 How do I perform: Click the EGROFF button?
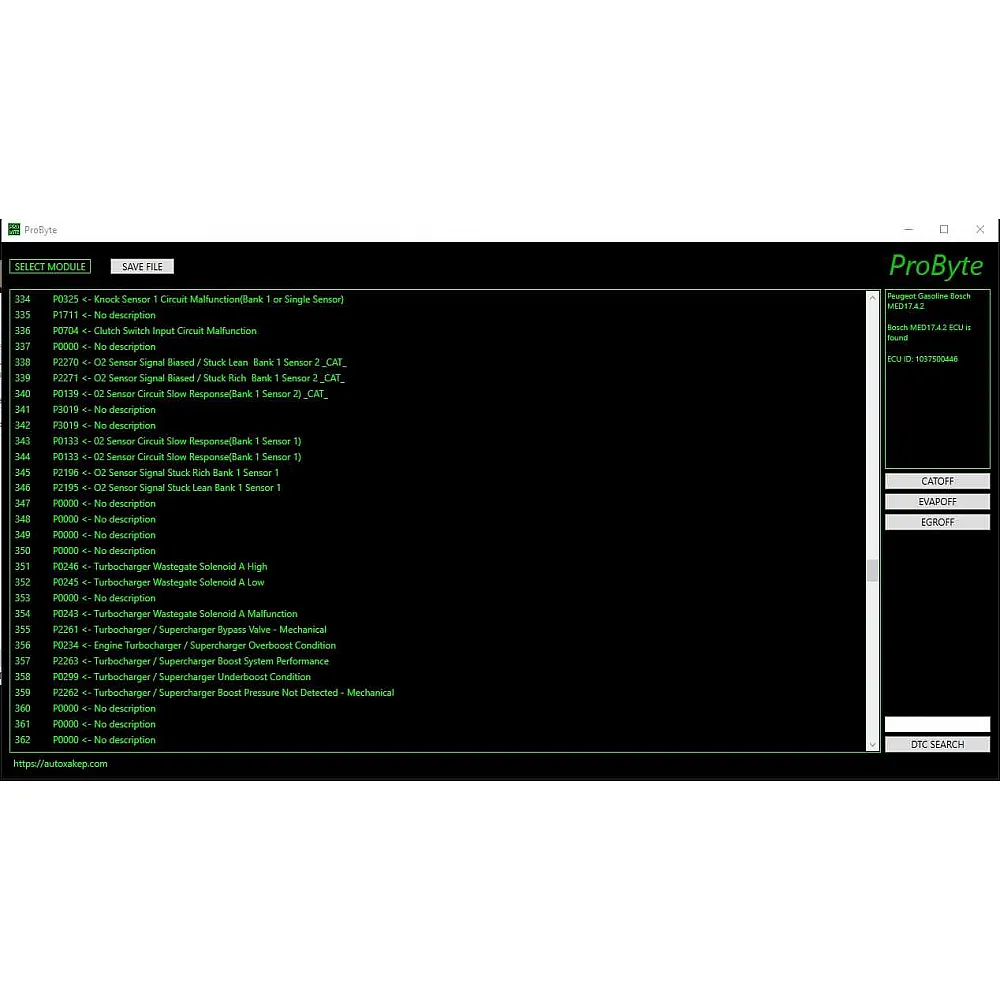click(x=937, y=522)
